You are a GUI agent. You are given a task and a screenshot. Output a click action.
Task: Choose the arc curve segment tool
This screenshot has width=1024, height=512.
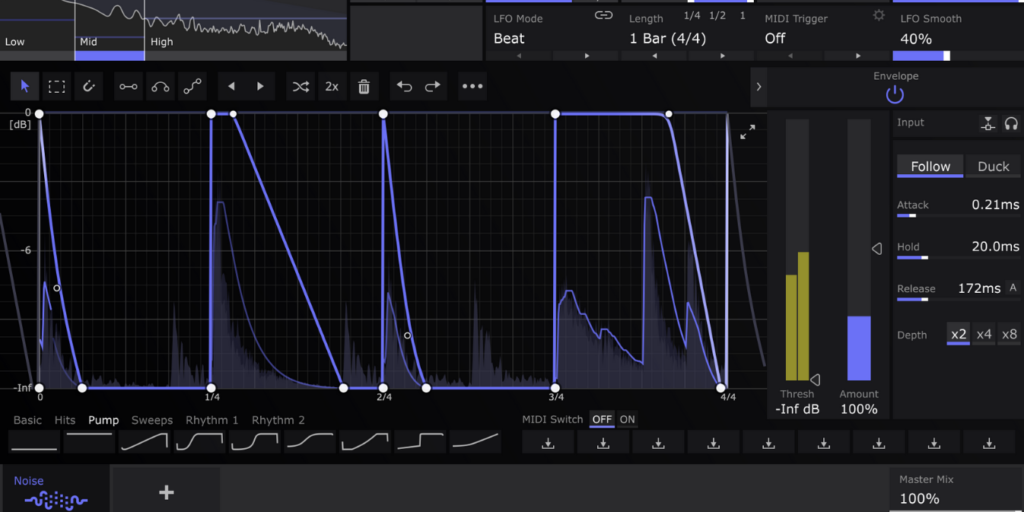(161, 86)
